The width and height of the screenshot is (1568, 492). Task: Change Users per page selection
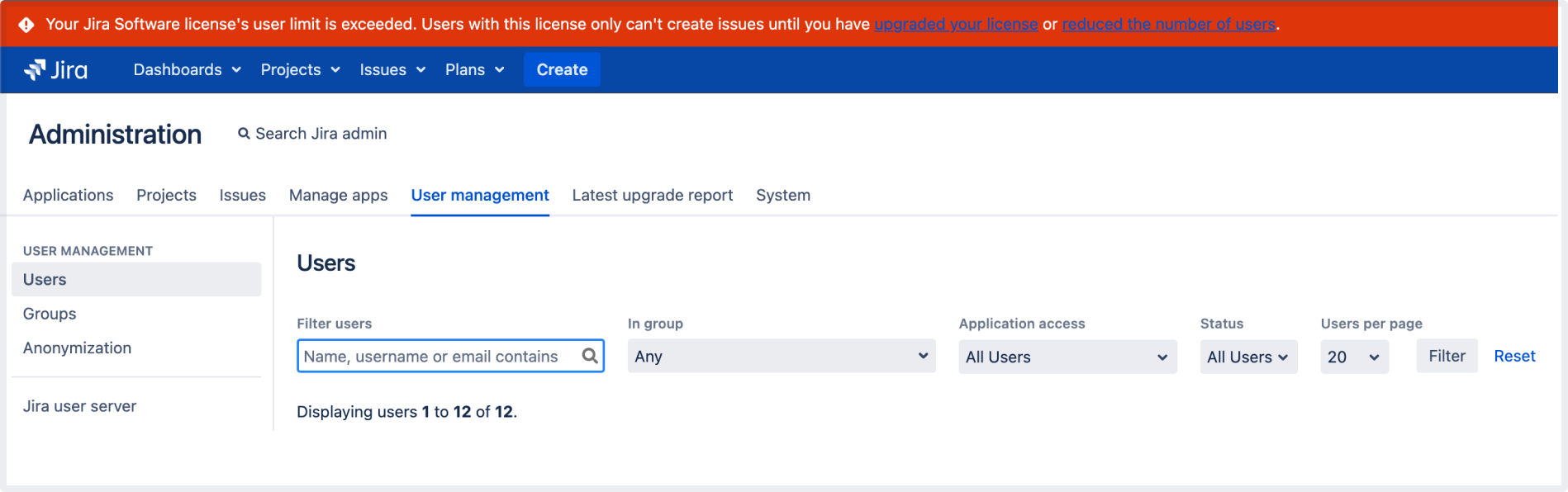coord(1353,357)
